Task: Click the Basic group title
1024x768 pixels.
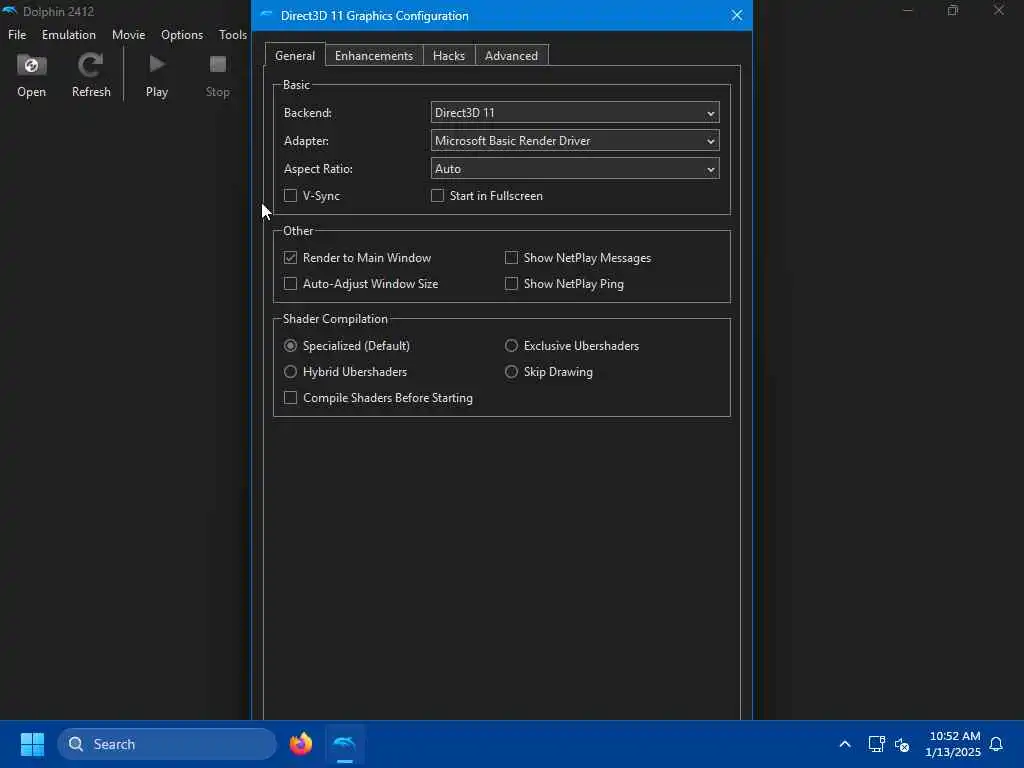Action: [x=296, y=85]
